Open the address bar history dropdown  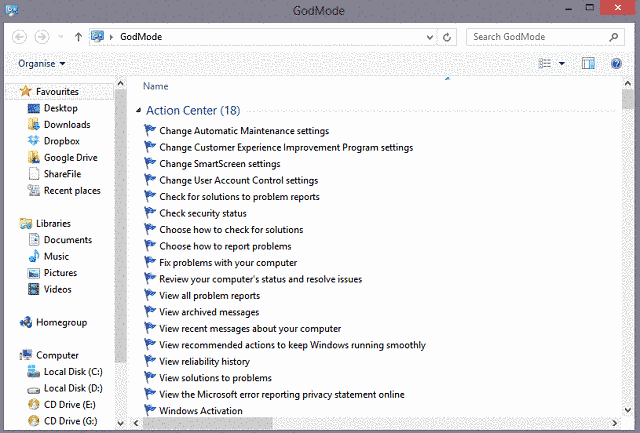(x=429, y=37)
